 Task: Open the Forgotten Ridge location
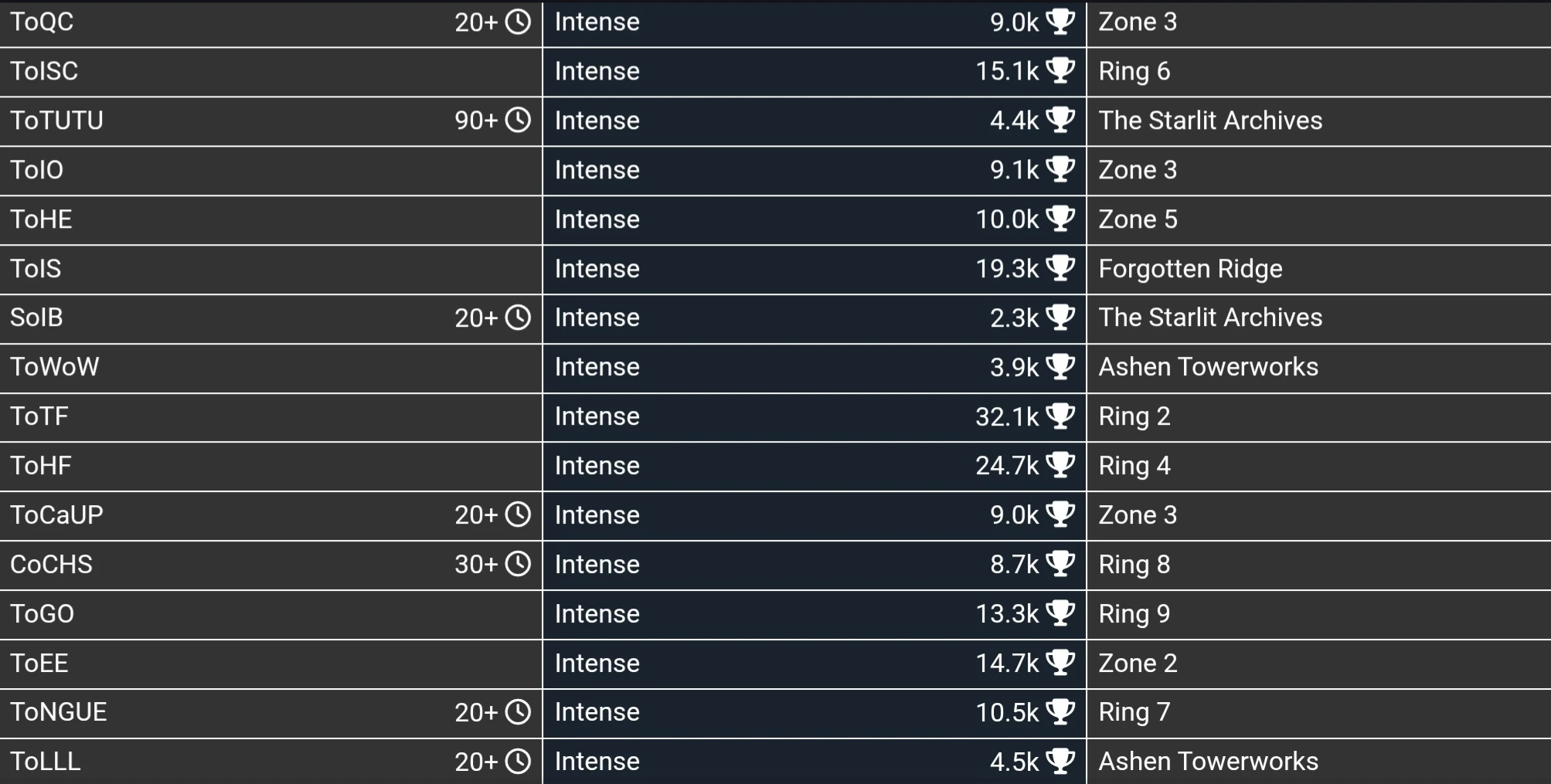[x=1190, y=269]
